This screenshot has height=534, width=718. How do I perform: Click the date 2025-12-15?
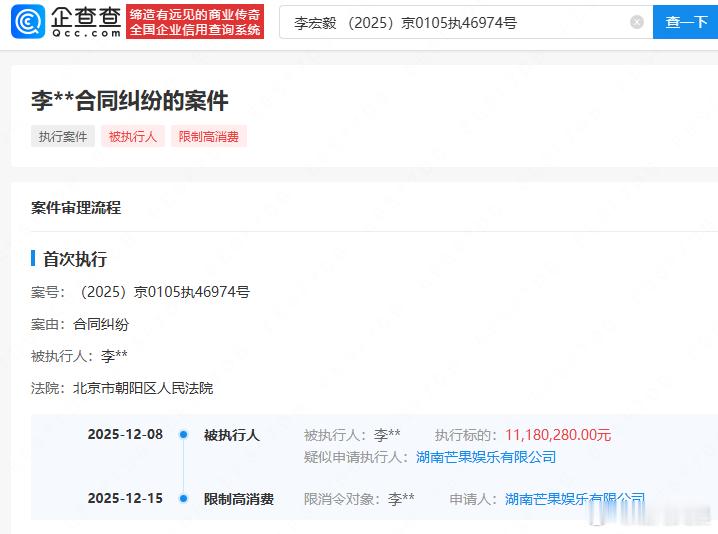pyautogui.click(x=125, y=498)
